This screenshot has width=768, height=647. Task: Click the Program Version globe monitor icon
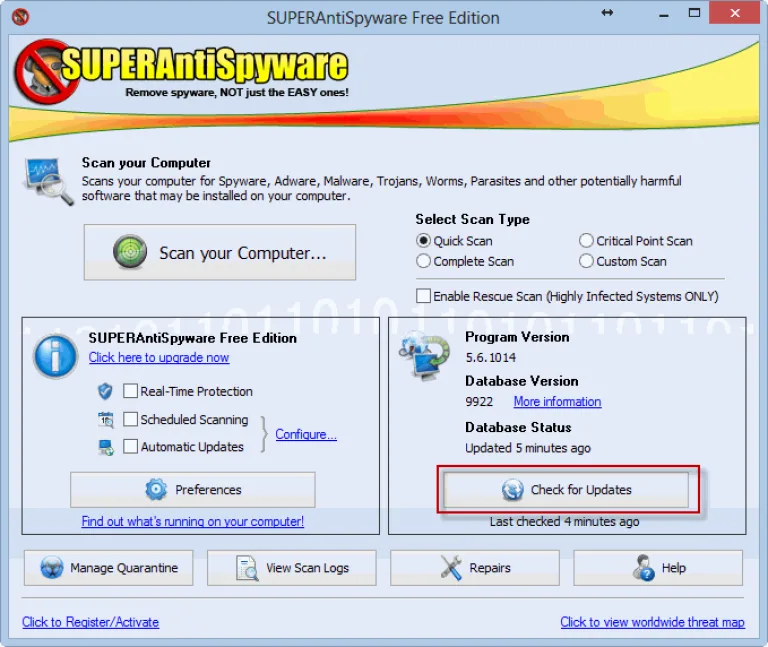tap(424, 356)
